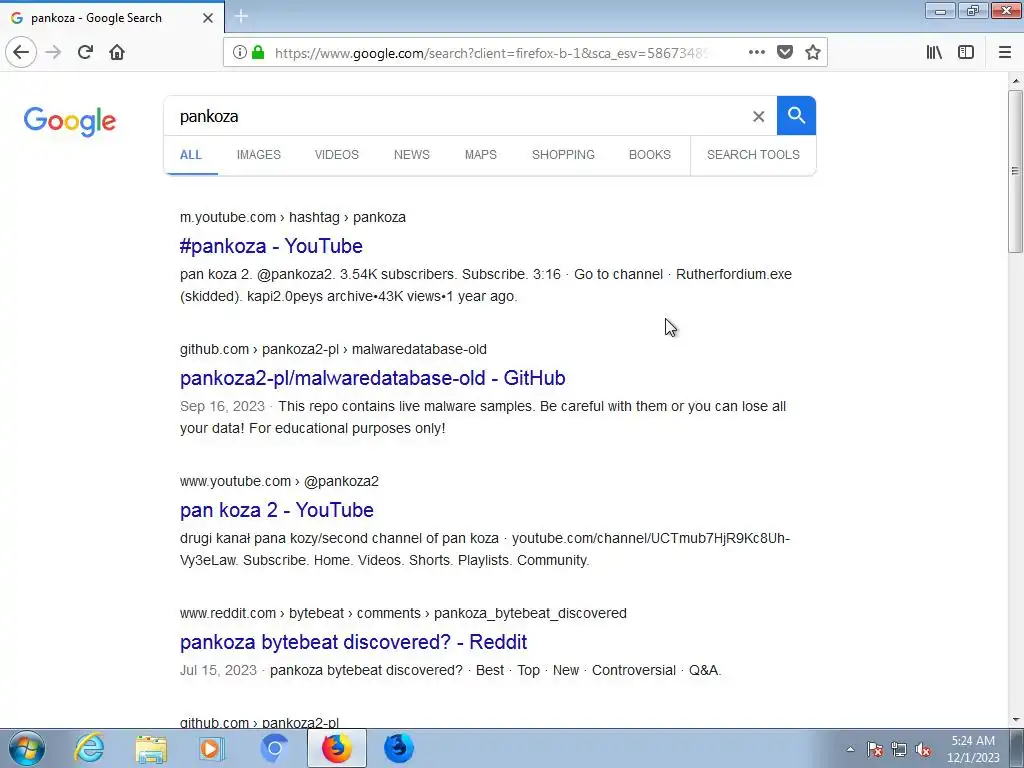Click the green padlock security icon
This screenshot has width=1024, height=768.
[258, 52]
